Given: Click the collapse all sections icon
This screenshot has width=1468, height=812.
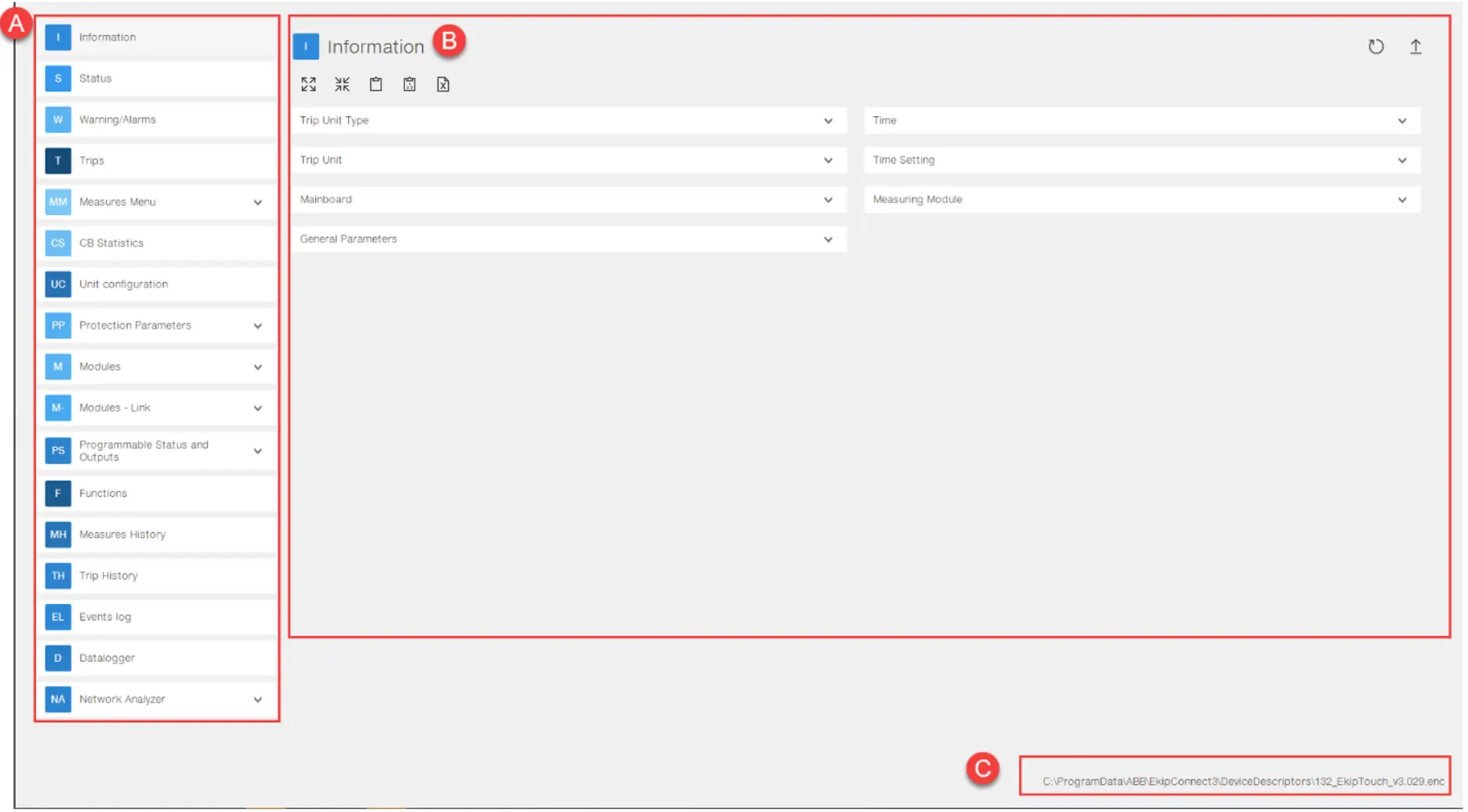Looking at the screenshot, I should click(342, 84).
